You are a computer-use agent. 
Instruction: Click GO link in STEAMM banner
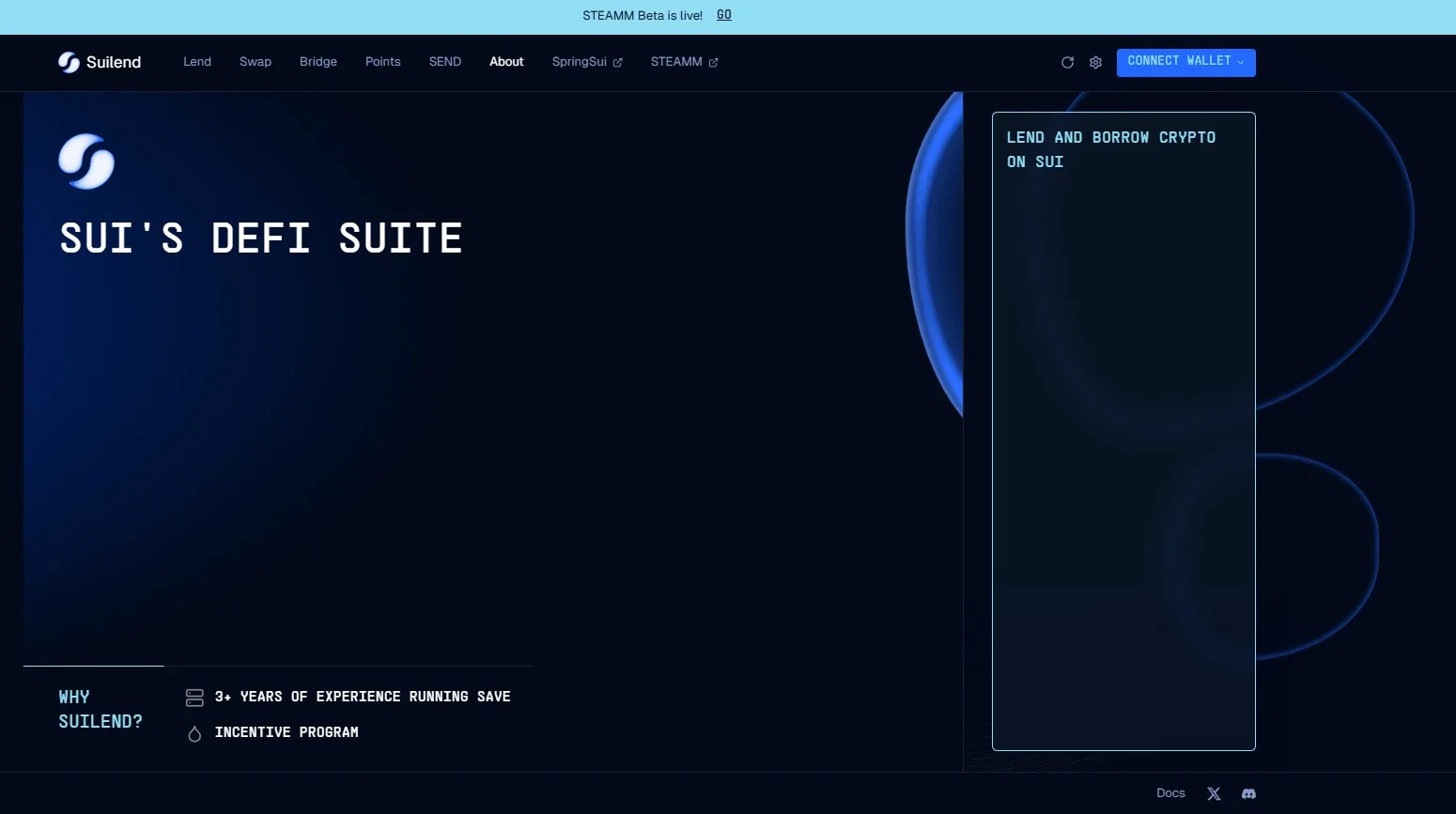click(723, 15)
